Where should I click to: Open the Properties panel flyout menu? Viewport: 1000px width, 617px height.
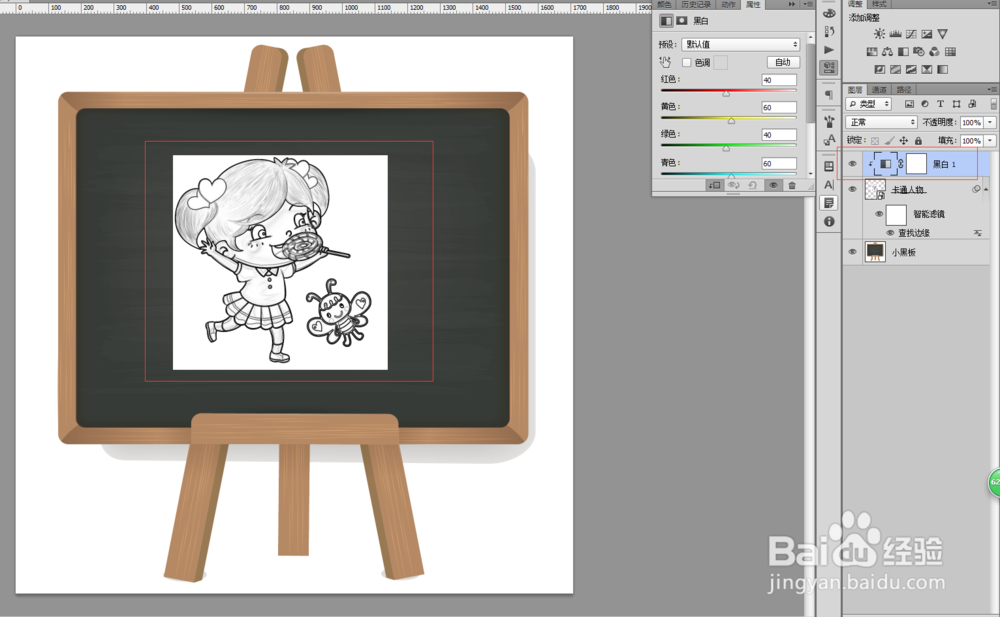(x=807, y=4)
